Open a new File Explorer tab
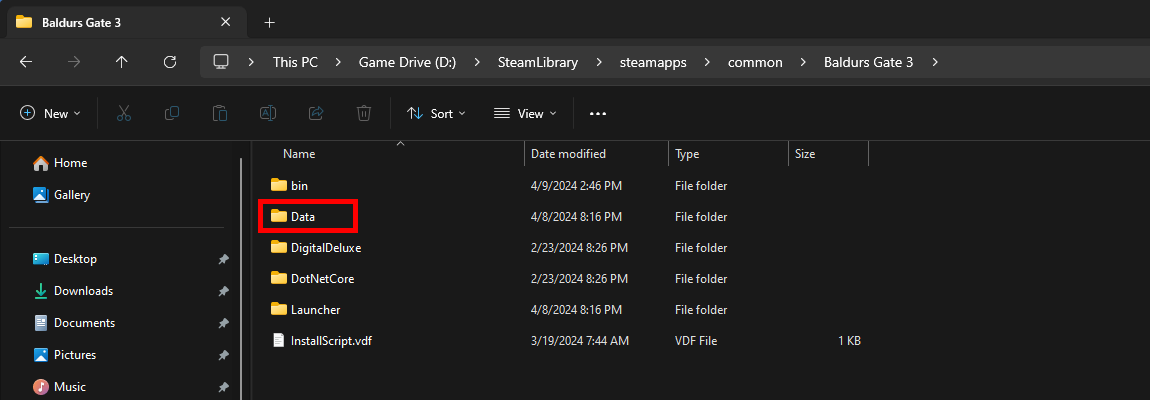Image resolution: width=1150 pixels, height=400 pixels. pos(269,23)
